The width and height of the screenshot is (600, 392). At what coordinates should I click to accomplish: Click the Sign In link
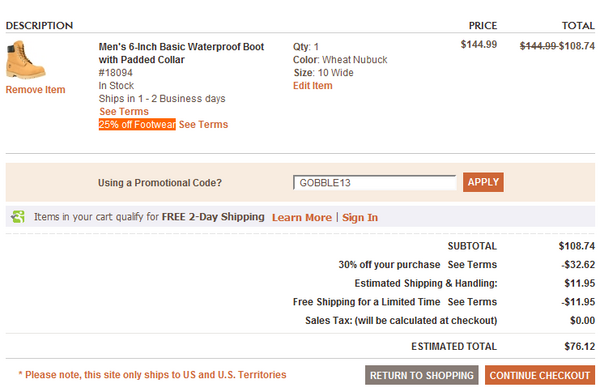(x=360, y=217)
